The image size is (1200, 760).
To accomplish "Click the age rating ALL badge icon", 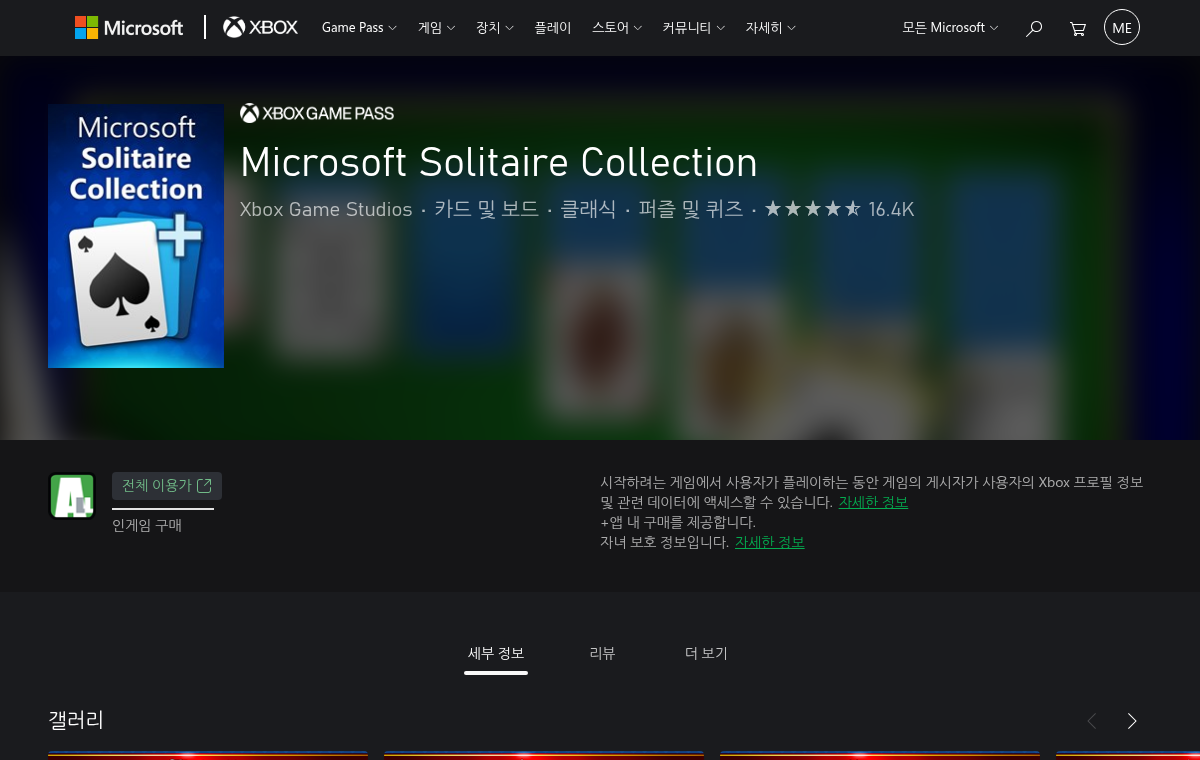I will [x=72, y=496].
